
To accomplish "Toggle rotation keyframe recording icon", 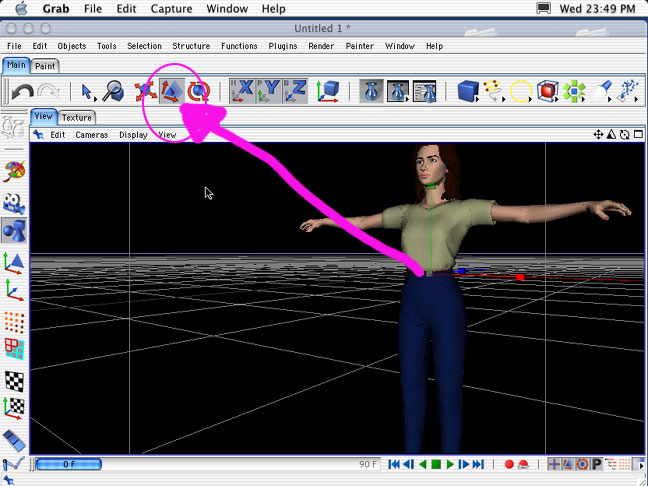I will coord(582,465).
